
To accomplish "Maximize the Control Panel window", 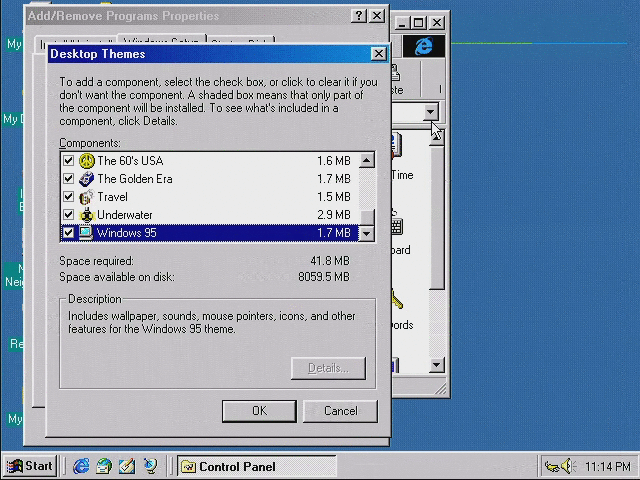I will point(419,22).
